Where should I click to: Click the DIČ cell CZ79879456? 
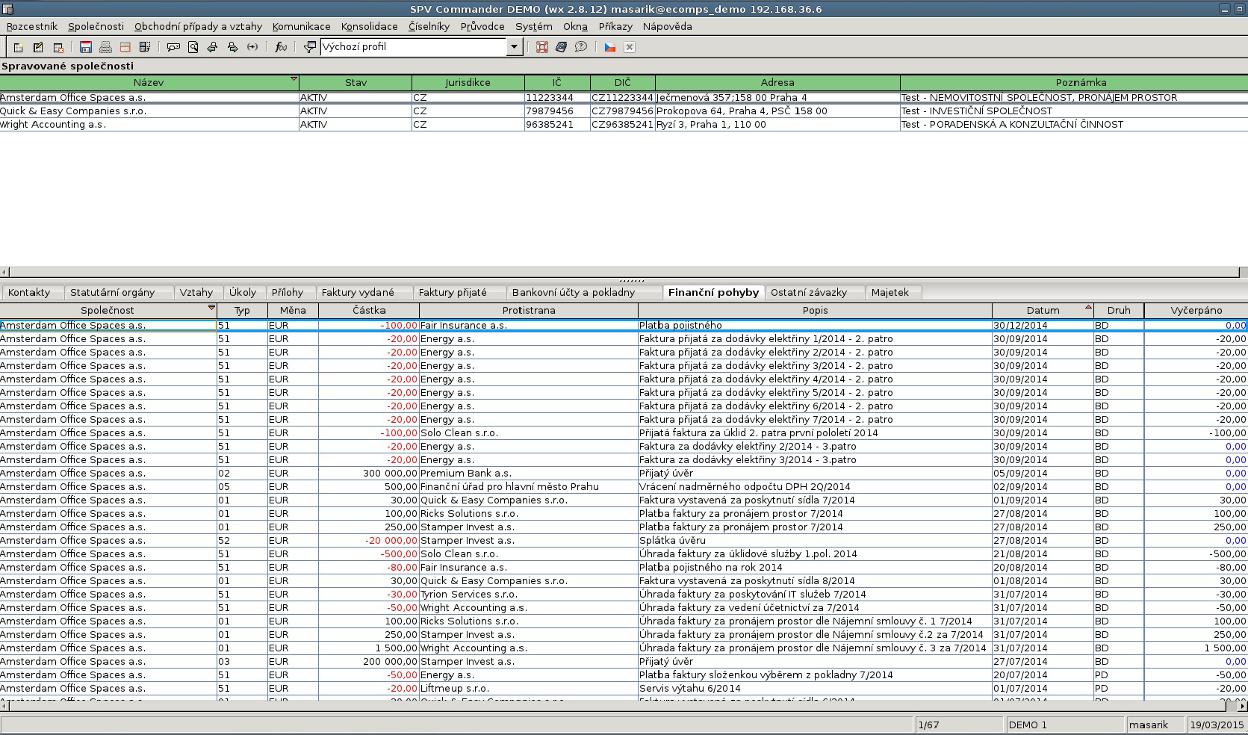tap(622, 111)
